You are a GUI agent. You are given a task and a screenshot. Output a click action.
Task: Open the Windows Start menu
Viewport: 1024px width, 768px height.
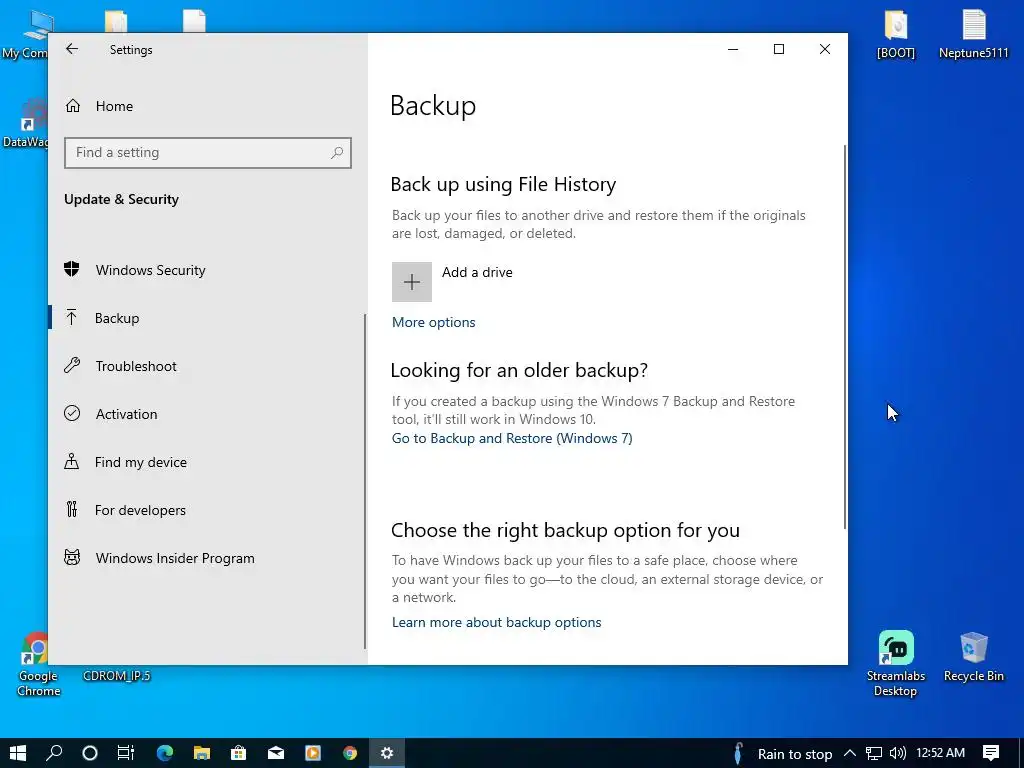[18, 753]
